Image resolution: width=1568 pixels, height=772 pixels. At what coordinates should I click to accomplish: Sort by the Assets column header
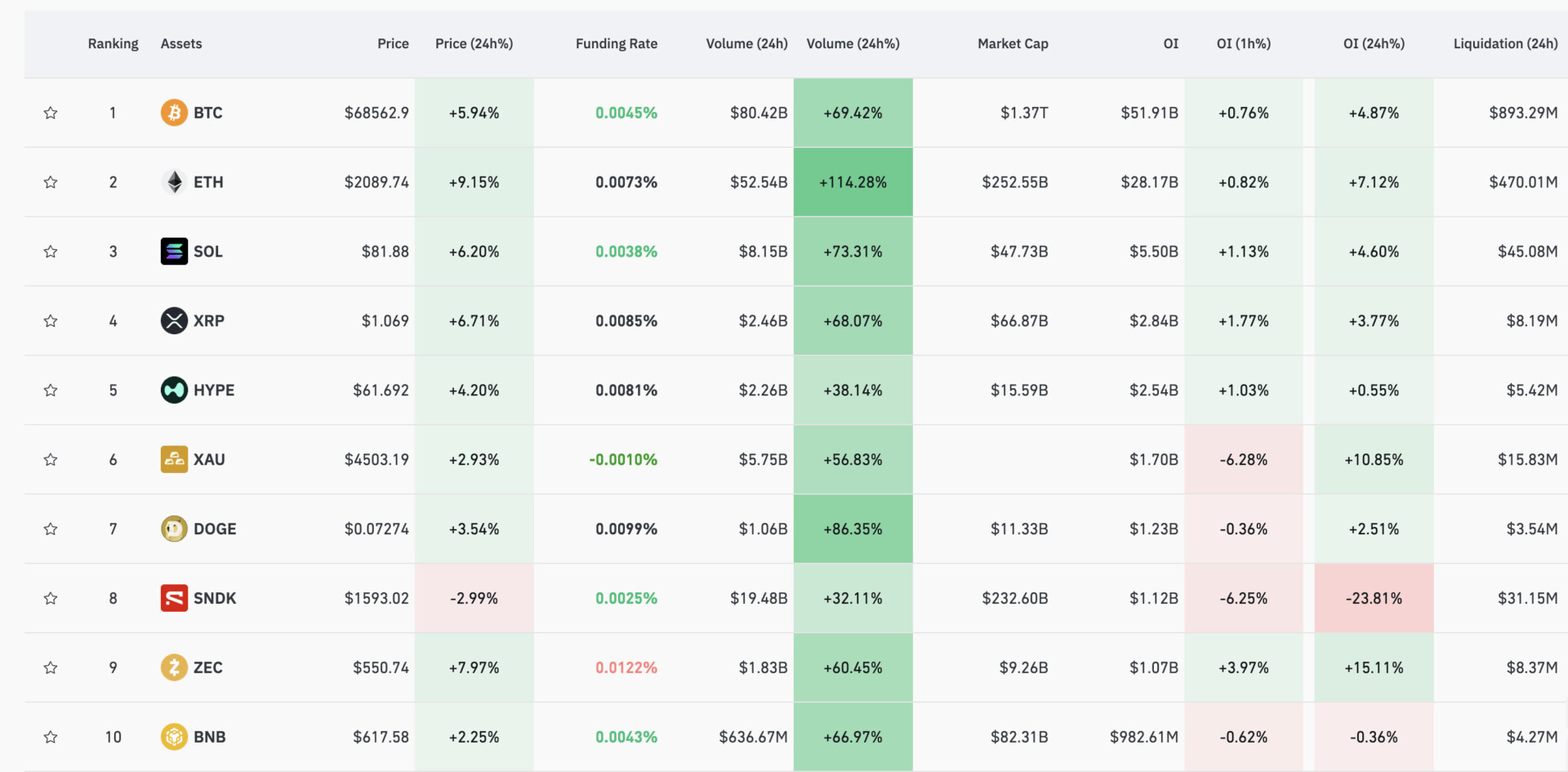click(181, 43)
